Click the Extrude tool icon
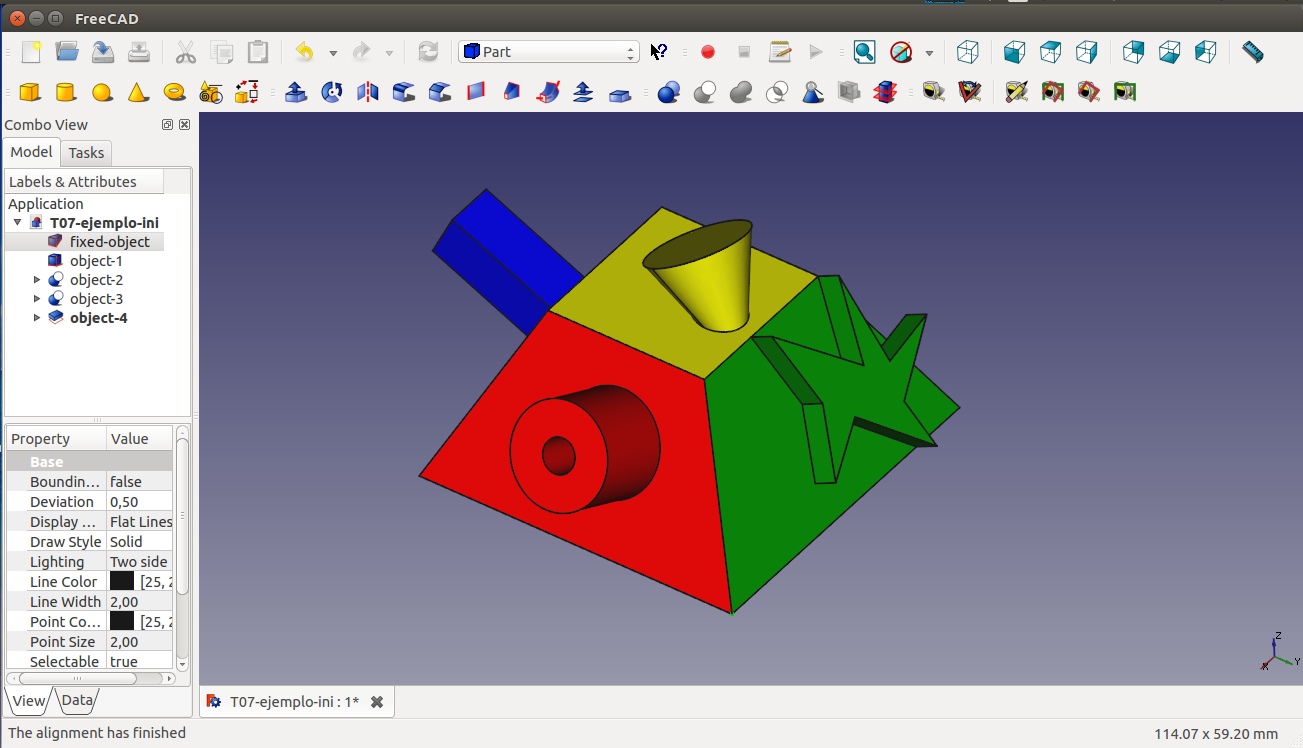 click(x=295, y=93)
